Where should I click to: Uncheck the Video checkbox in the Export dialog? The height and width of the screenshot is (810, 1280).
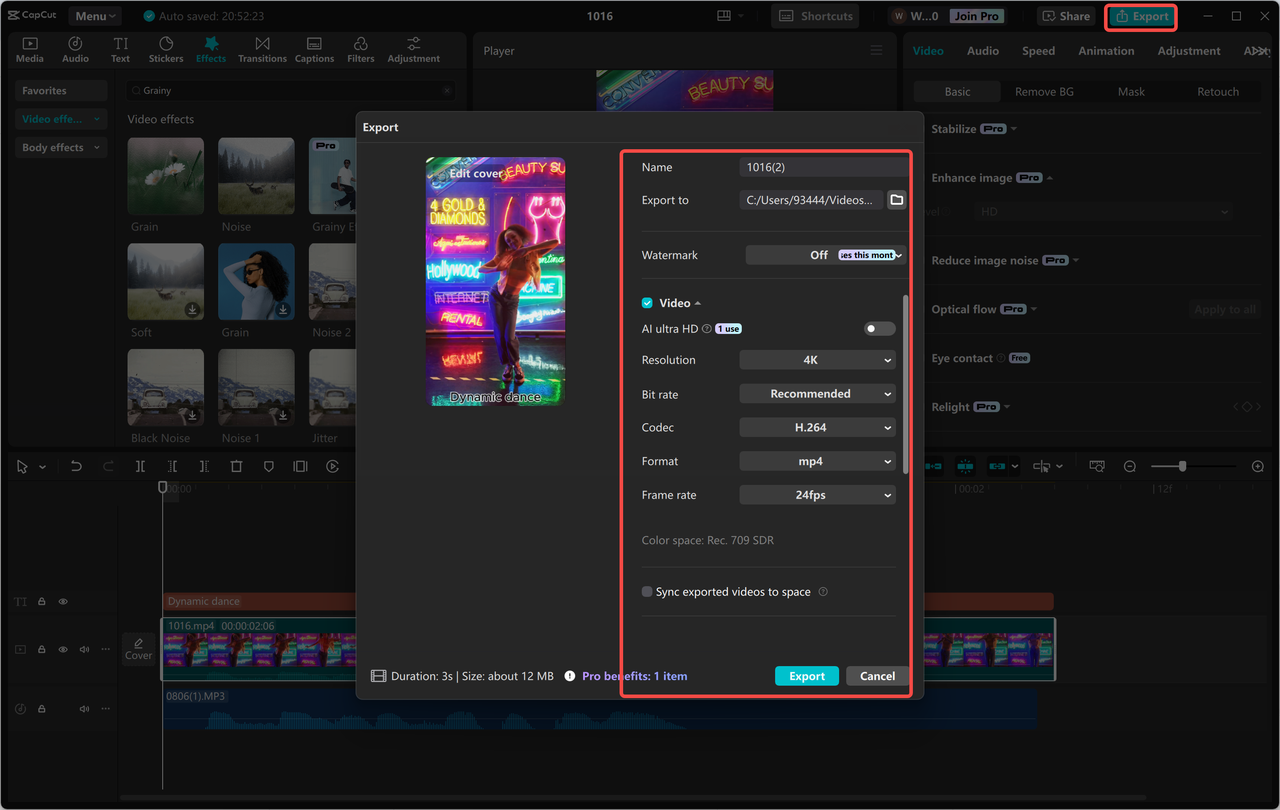pos(646,302)
